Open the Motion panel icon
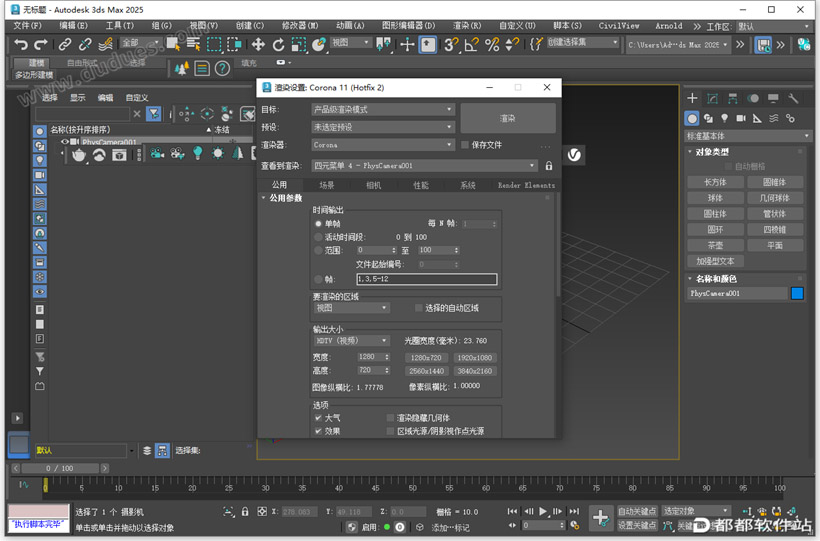The height and width of the screenshot is (541, 820). click(753, 98)
